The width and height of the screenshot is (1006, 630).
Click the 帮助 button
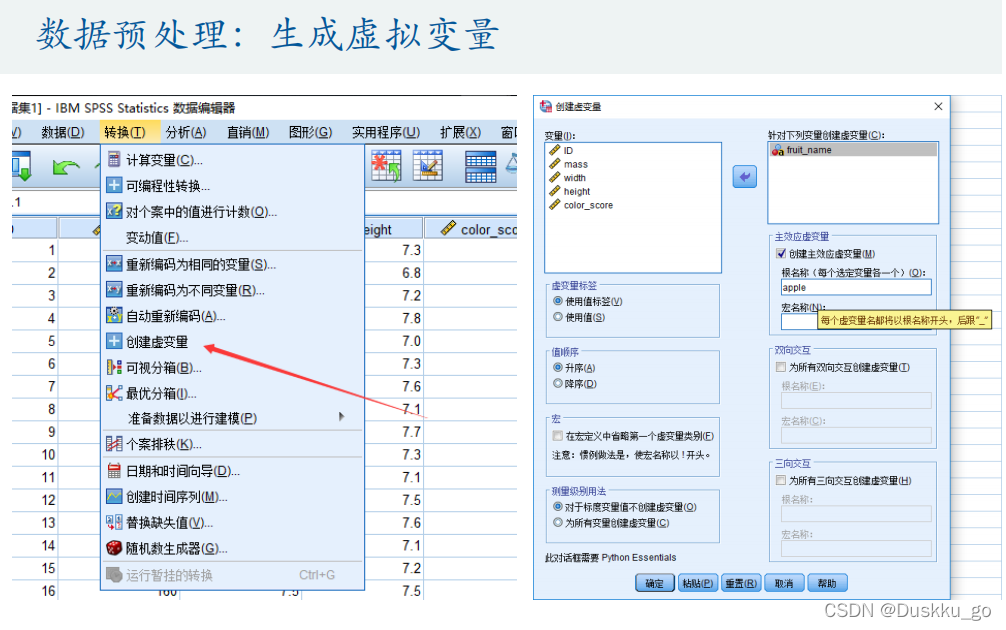click(827, 583)
